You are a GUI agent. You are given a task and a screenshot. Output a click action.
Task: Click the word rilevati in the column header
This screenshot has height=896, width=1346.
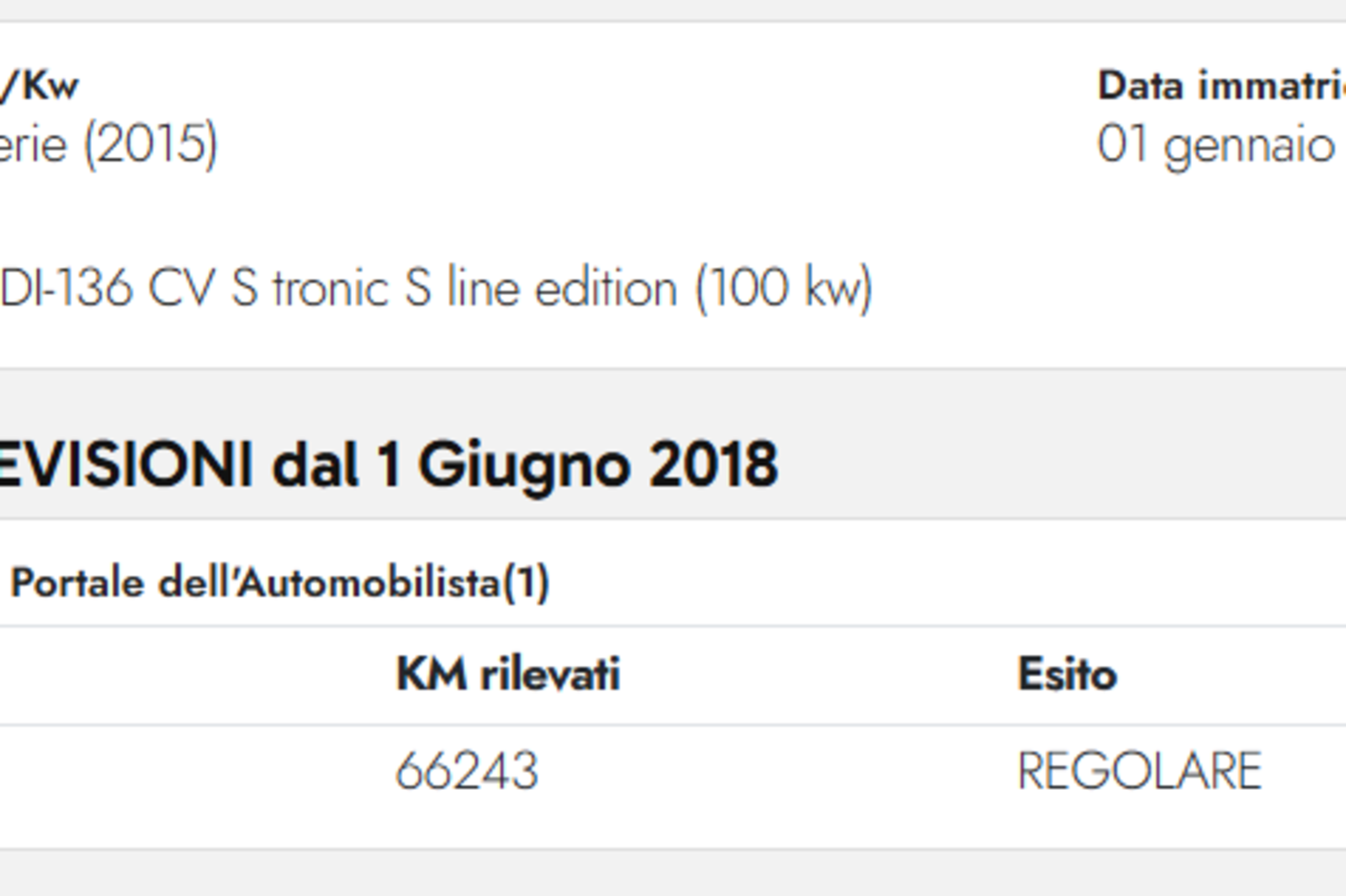(x=550, y=674)
